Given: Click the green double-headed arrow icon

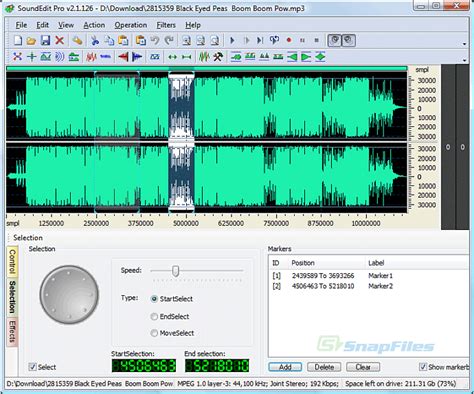Looking at the screenshot, I should 172,57.
